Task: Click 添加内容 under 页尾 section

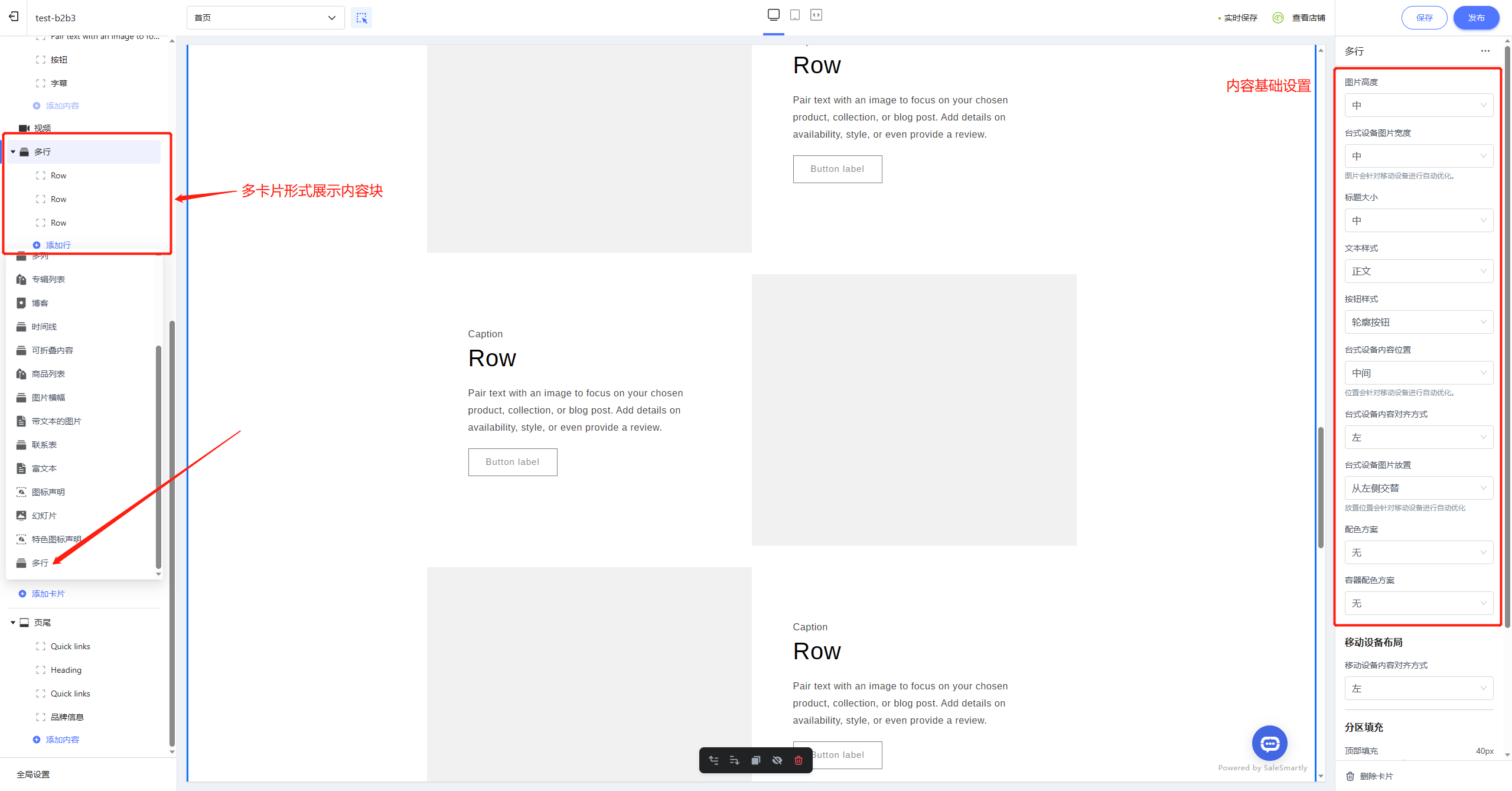Action: pos(63,740)
